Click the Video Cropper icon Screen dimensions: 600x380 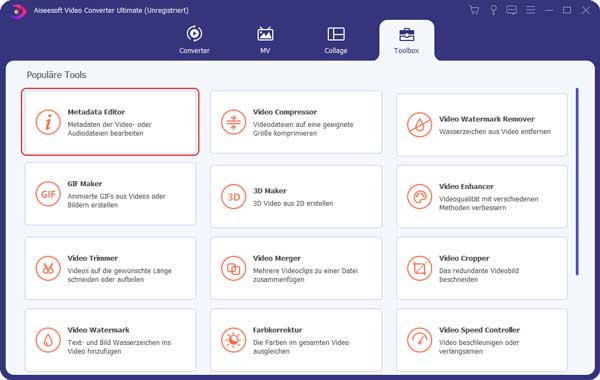click(419, 268)
